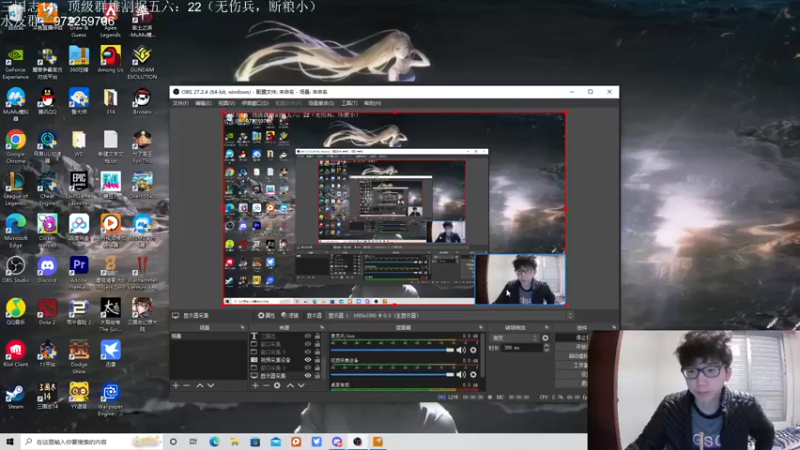Image resolution: width=800 pixels, height=450 pixels.
Task: Open the Epic Games Launcher icon
Action: point(79,188)
